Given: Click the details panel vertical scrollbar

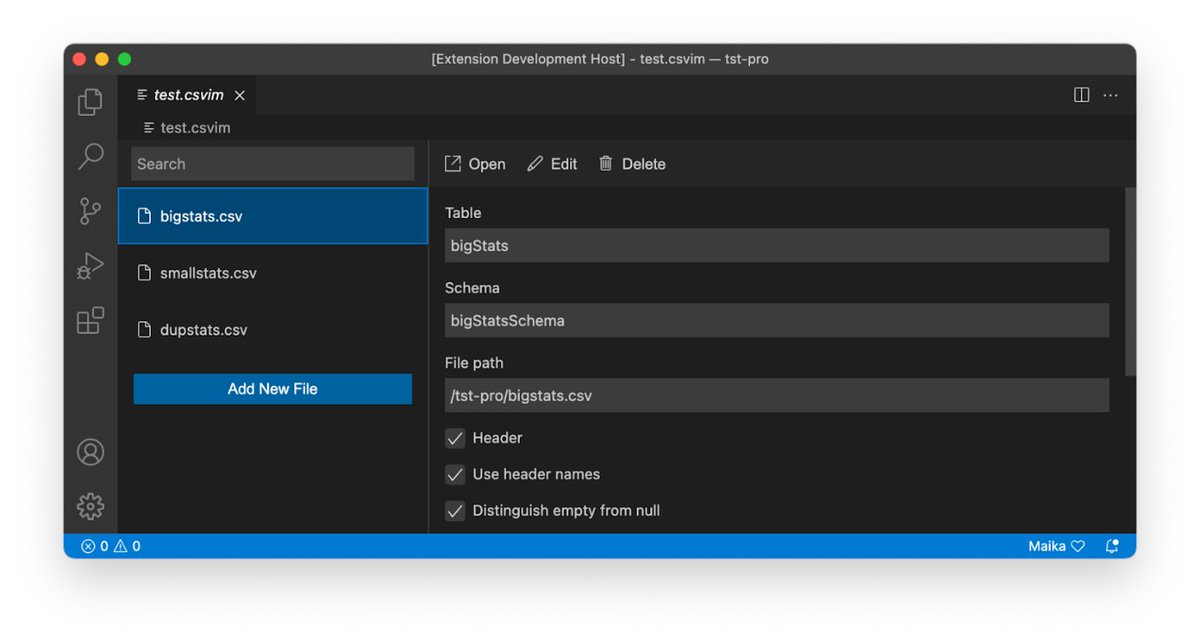Looking at the screenshot, I should click(1130, 281).
